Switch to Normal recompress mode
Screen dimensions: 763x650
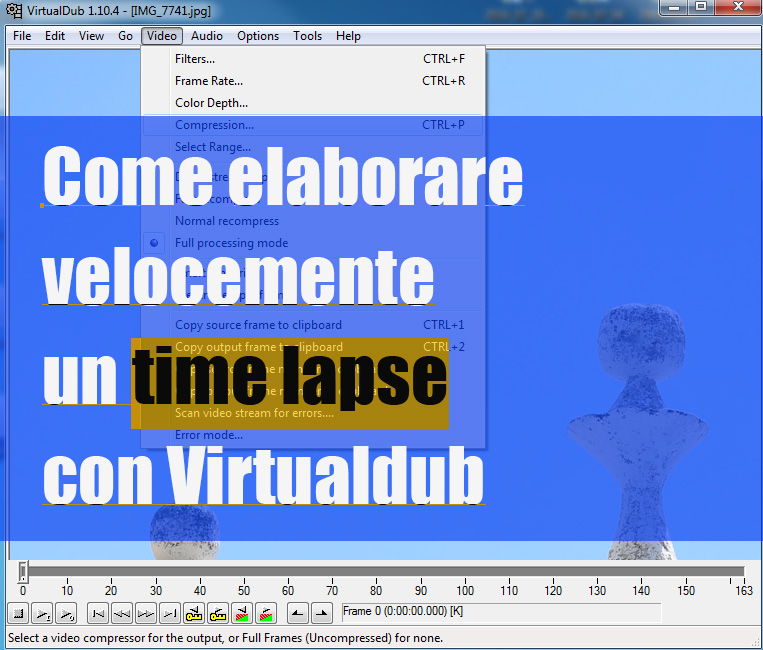[x=313, y=221]
